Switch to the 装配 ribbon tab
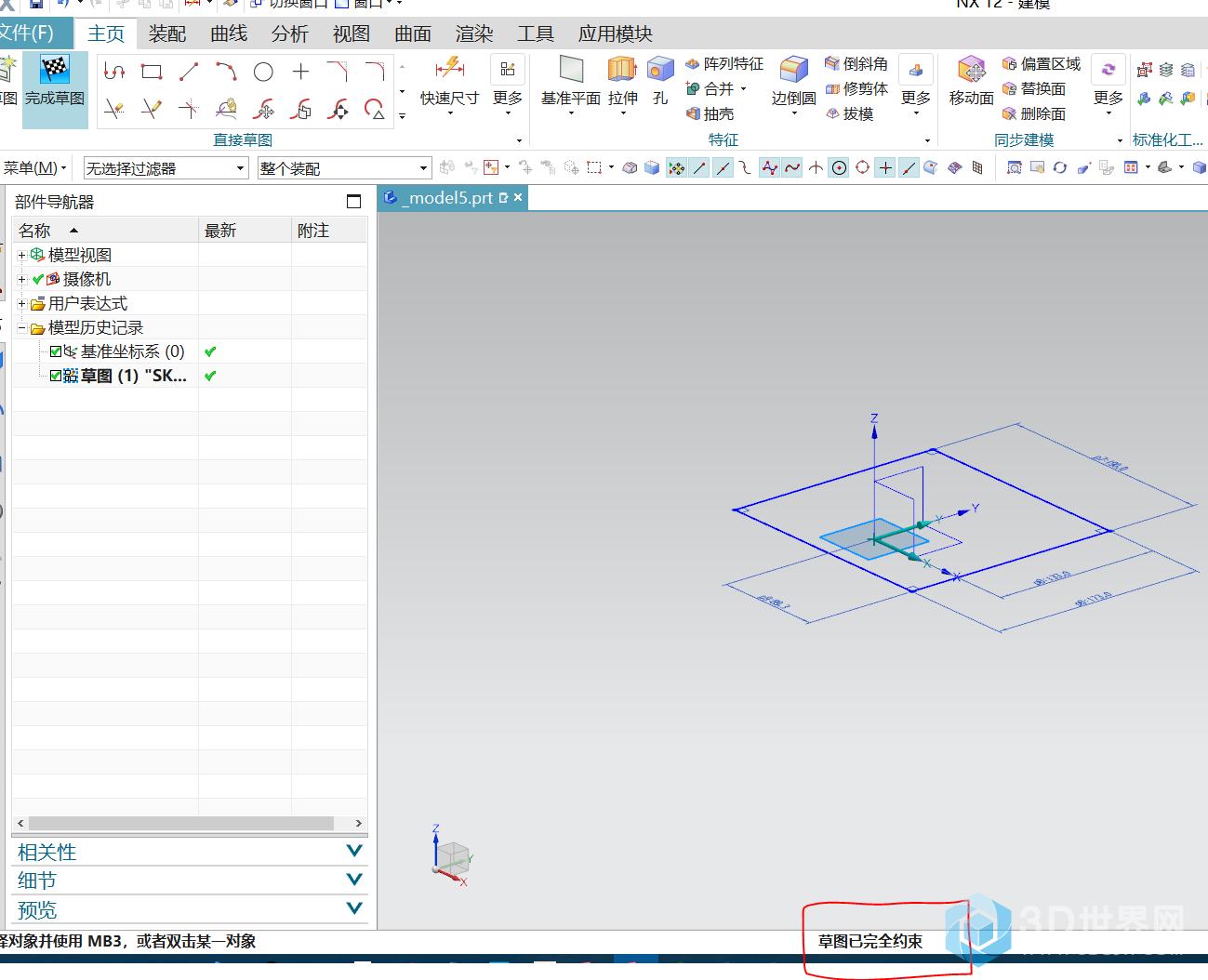The image size is (1208, 980). [x=167, y=34]
